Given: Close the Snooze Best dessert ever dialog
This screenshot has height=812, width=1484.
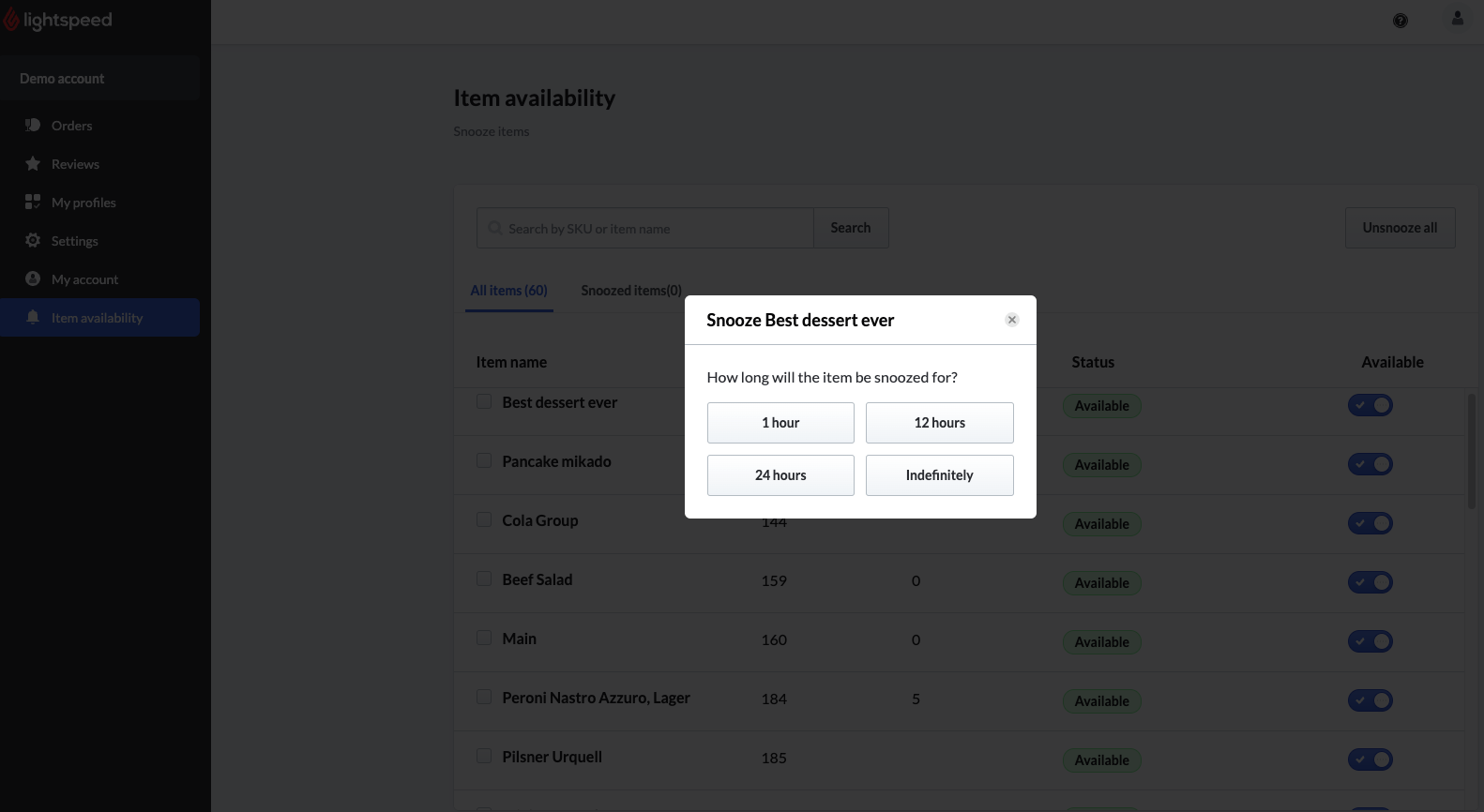Looking at the screenshot, I should pos(1011,320).
